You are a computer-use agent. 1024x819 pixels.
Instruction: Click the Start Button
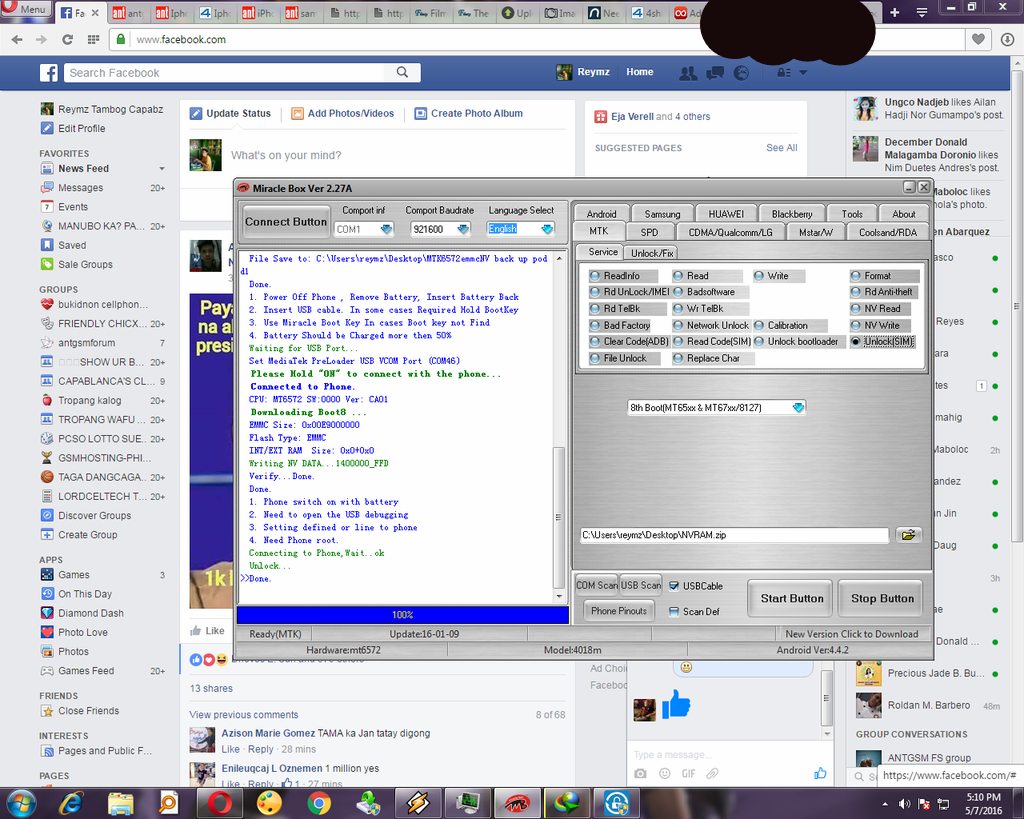[x=792, y=599]
